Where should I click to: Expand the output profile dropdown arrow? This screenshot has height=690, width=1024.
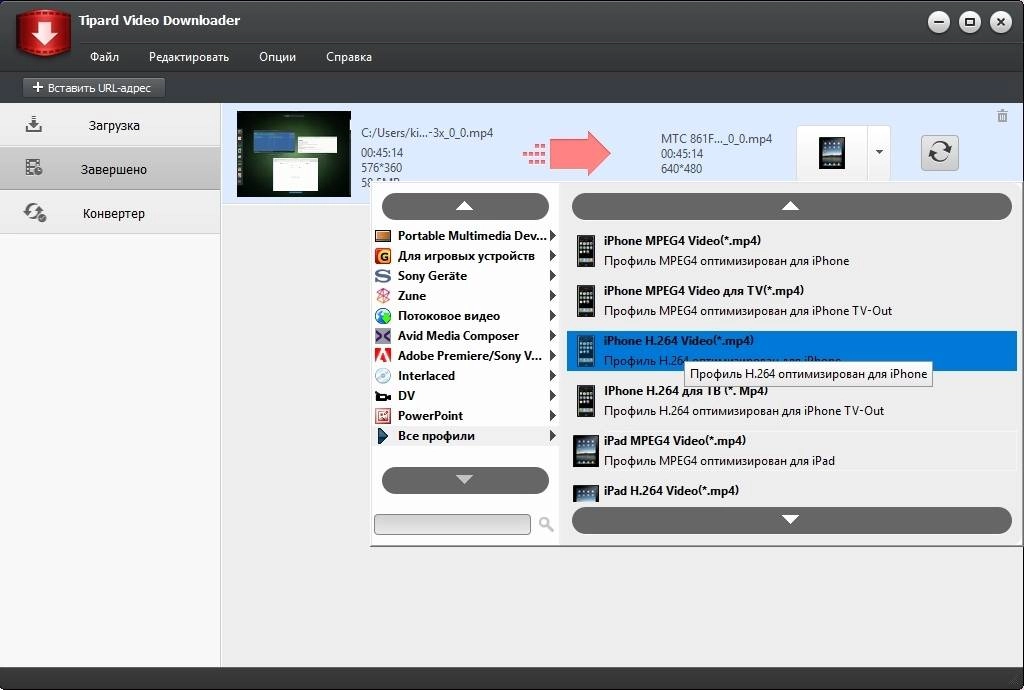[x=879, y=152]
